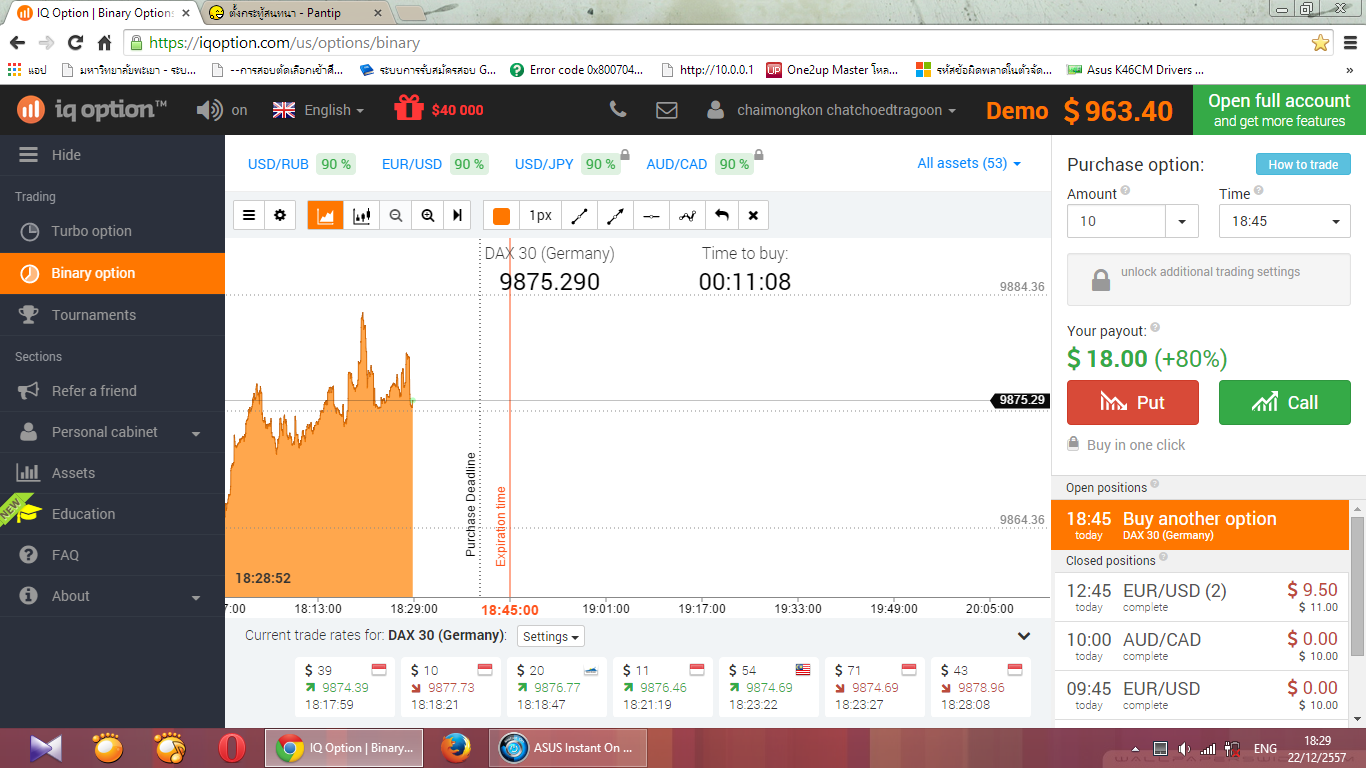The height and width of the screenshot is (768, 1366).
Task: Open the envelope message icon
Action: click(666, 110)
